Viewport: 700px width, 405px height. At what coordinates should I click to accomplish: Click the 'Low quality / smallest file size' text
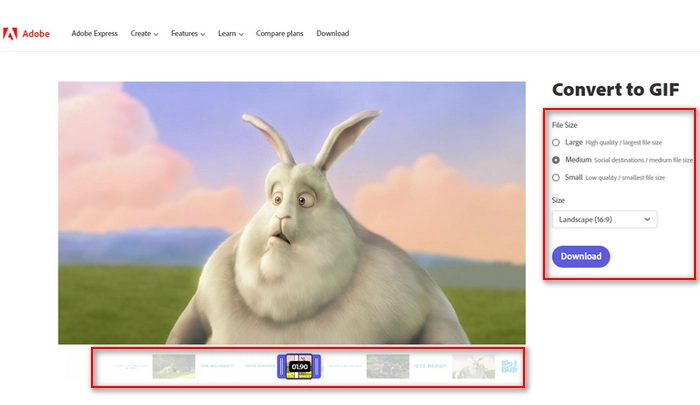coord(625,178)
